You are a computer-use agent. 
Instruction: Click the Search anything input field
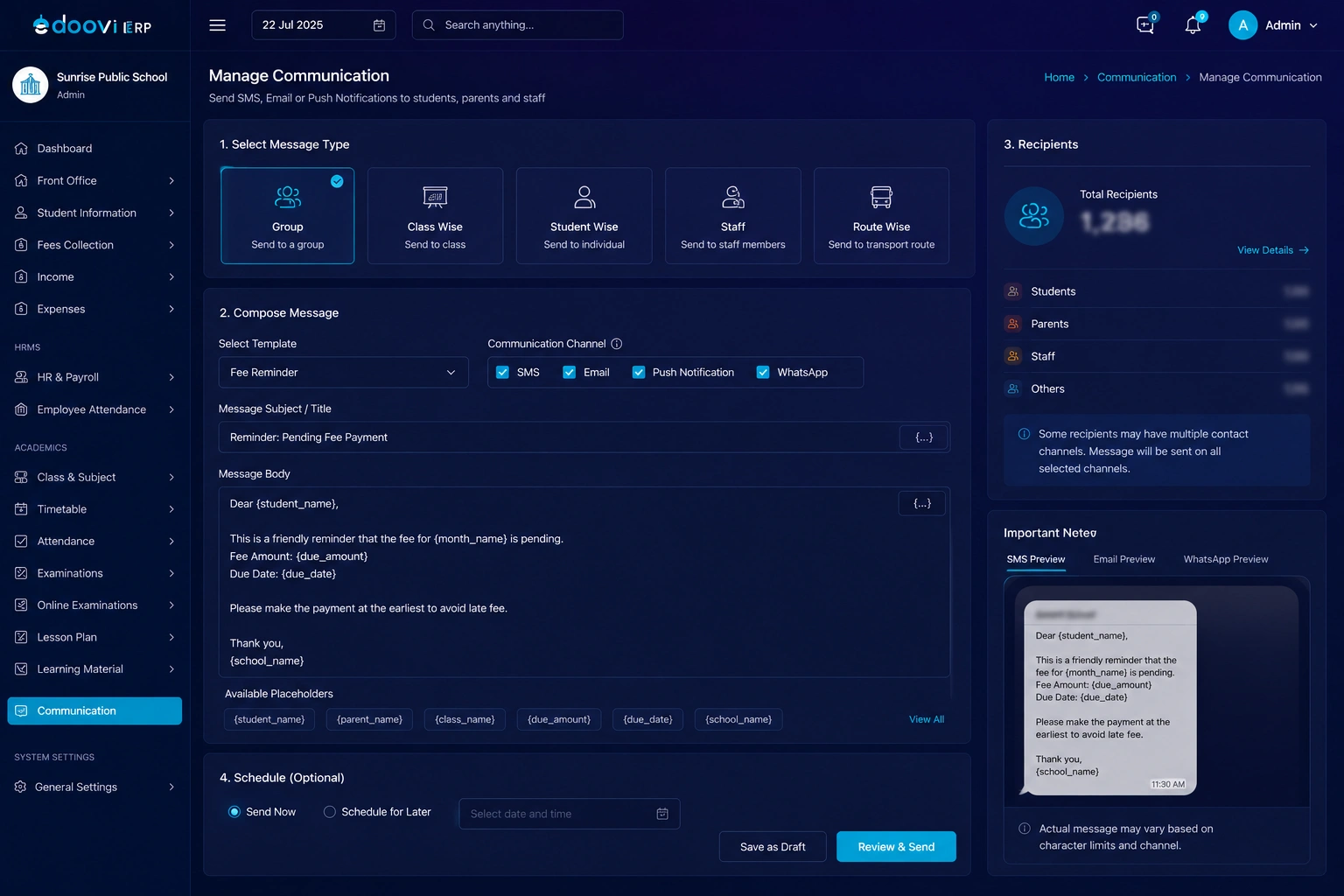(x=518, y=25)
